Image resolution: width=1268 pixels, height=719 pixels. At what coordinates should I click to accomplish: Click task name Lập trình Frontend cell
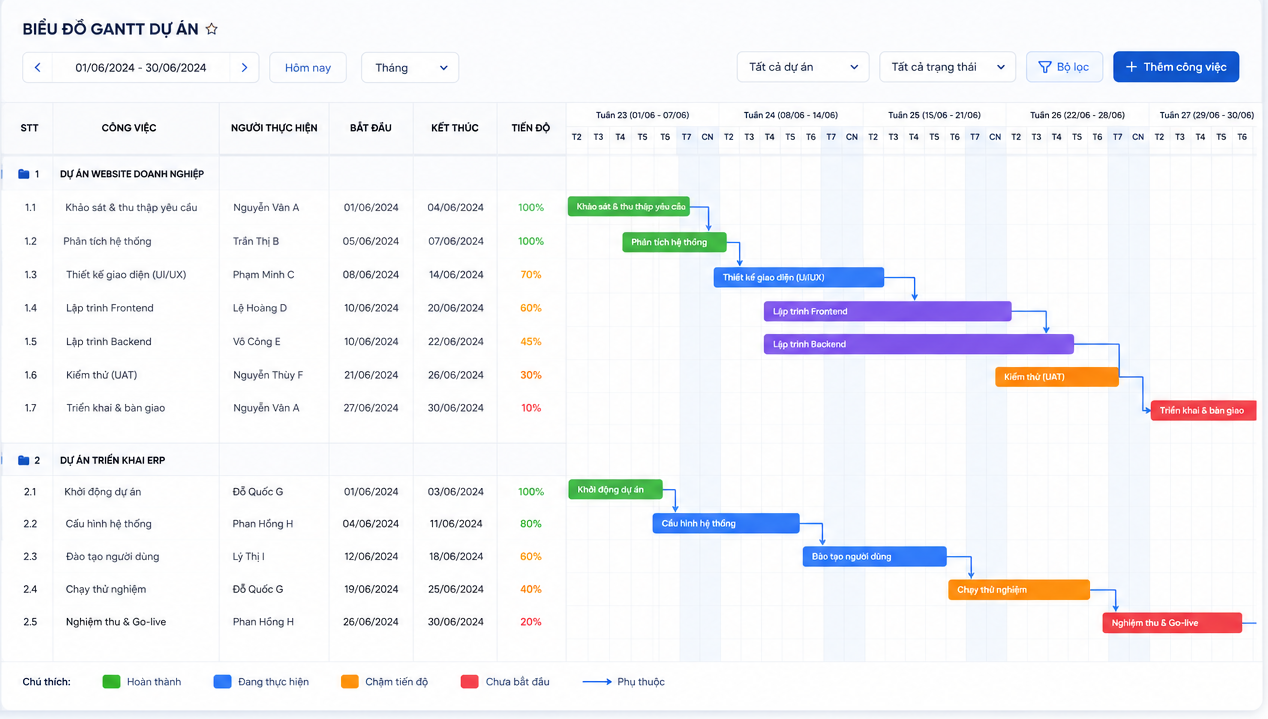pyautogui.click(x=110, y=308)
